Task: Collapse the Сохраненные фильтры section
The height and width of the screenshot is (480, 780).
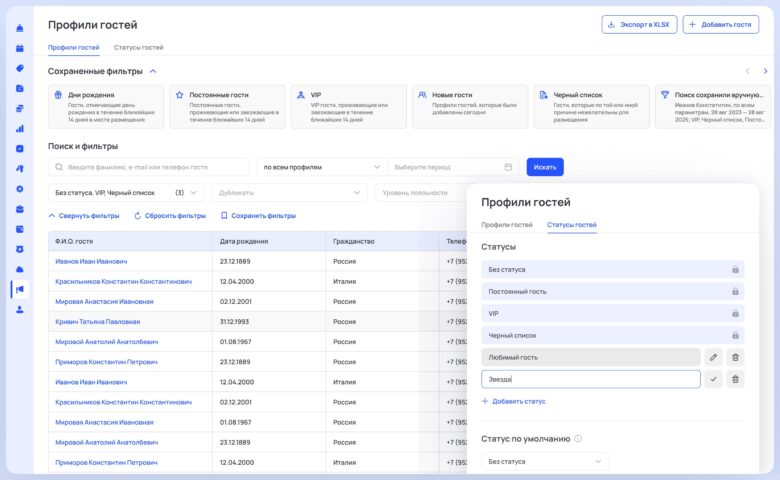Action: pyautogui.click(x=153, y=71)
